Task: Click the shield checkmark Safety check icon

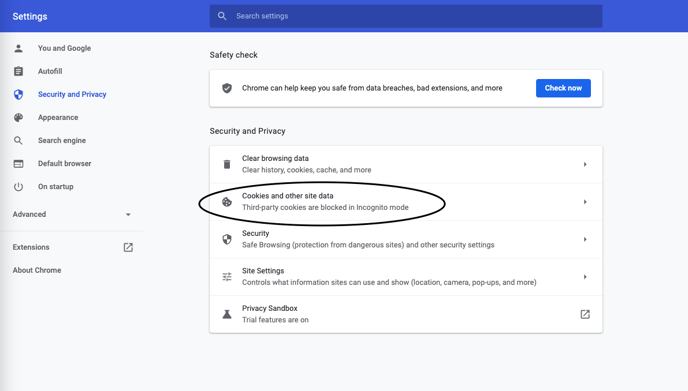Action: point(227,88)
